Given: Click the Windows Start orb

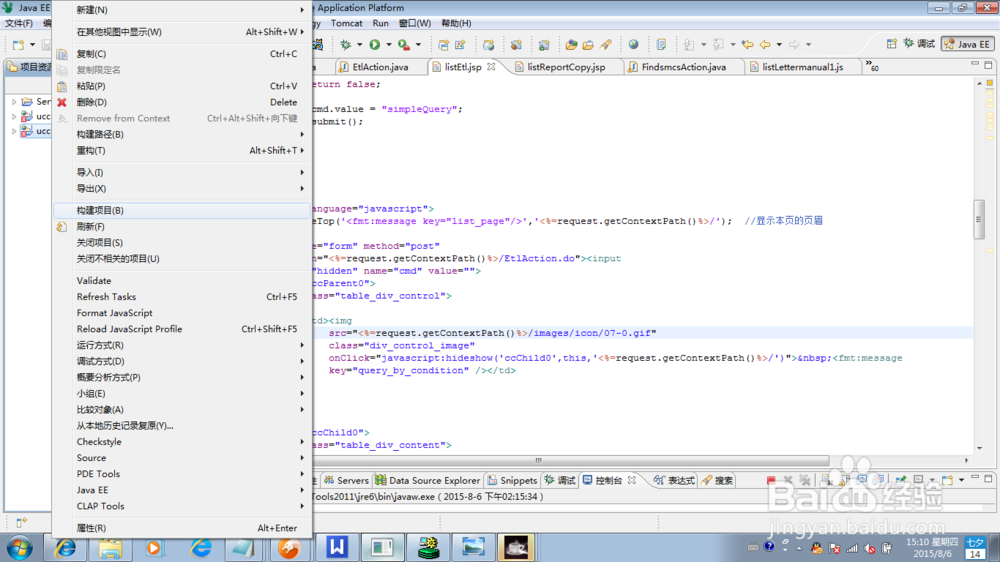Looking at the screenshot, I should [20, 548].
